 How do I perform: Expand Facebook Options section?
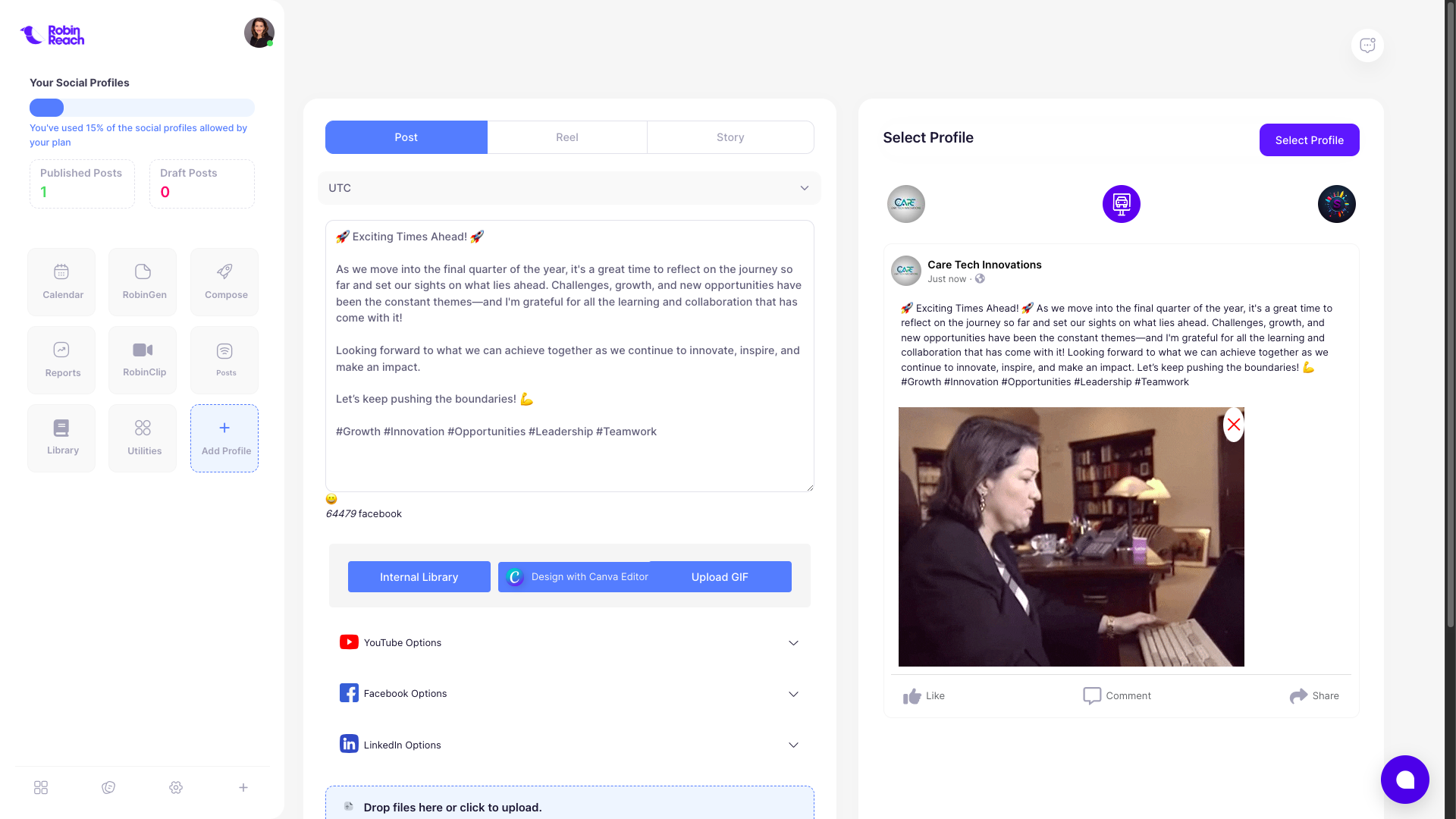click(x=570, y=694)
